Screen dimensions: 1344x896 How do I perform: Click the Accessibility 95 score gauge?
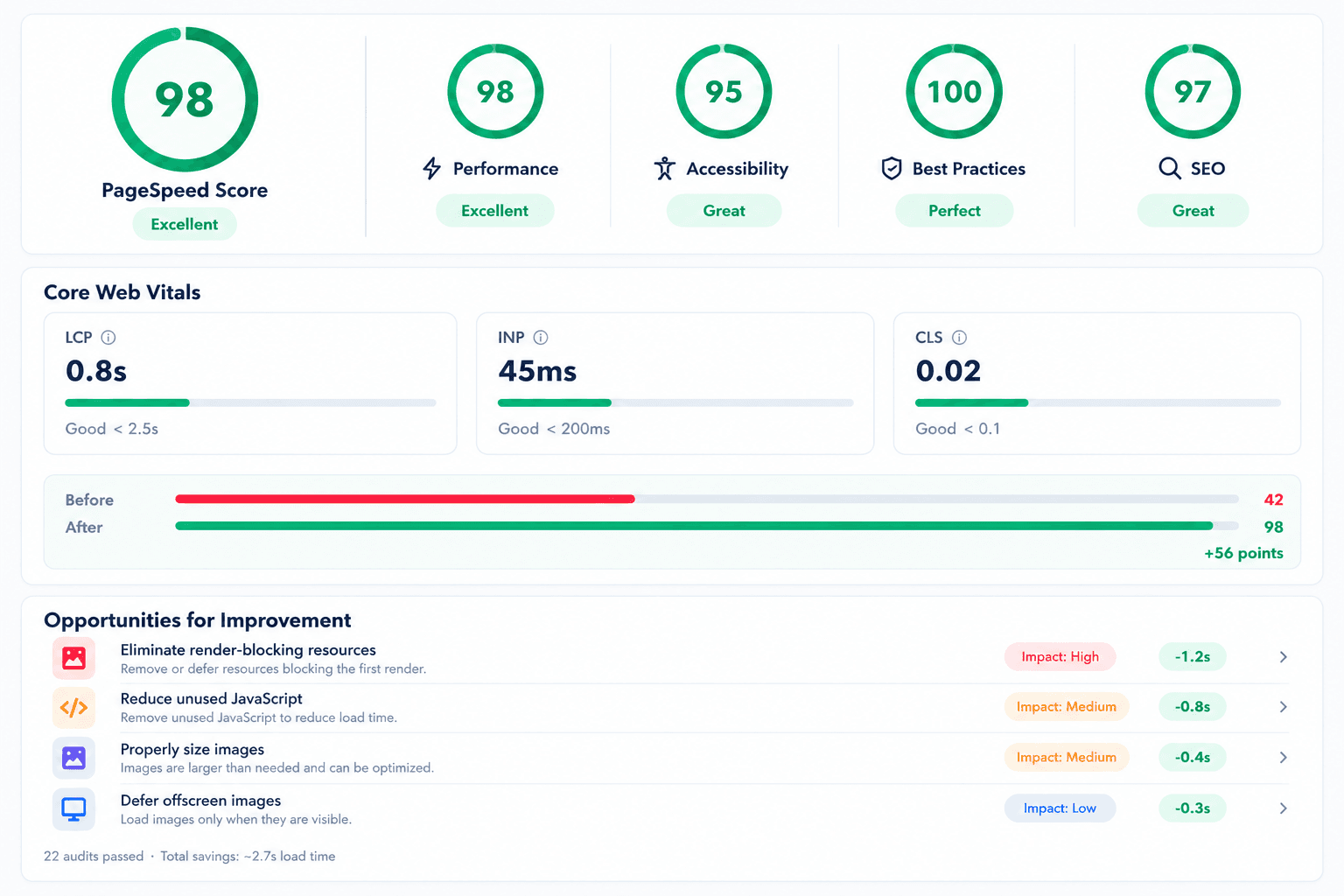[x=724, y=91]
